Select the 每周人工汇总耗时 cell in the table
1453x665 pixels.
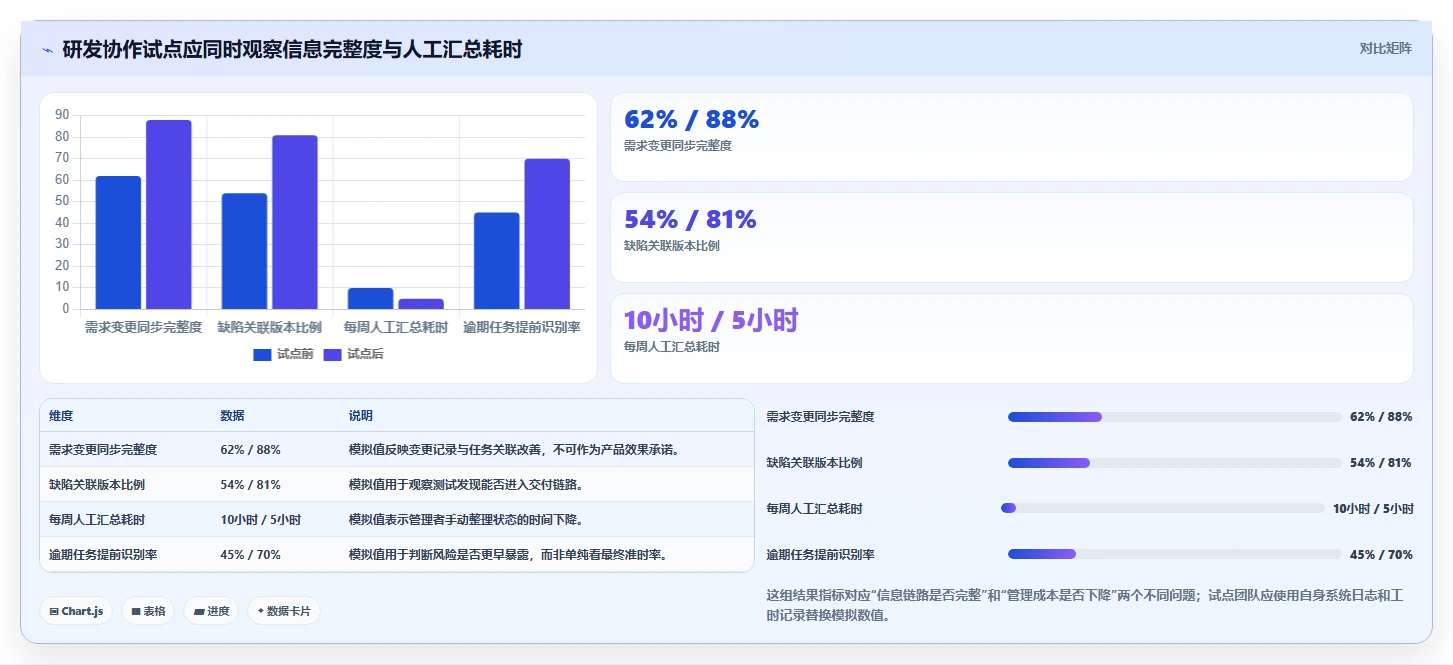coord(97,520)
